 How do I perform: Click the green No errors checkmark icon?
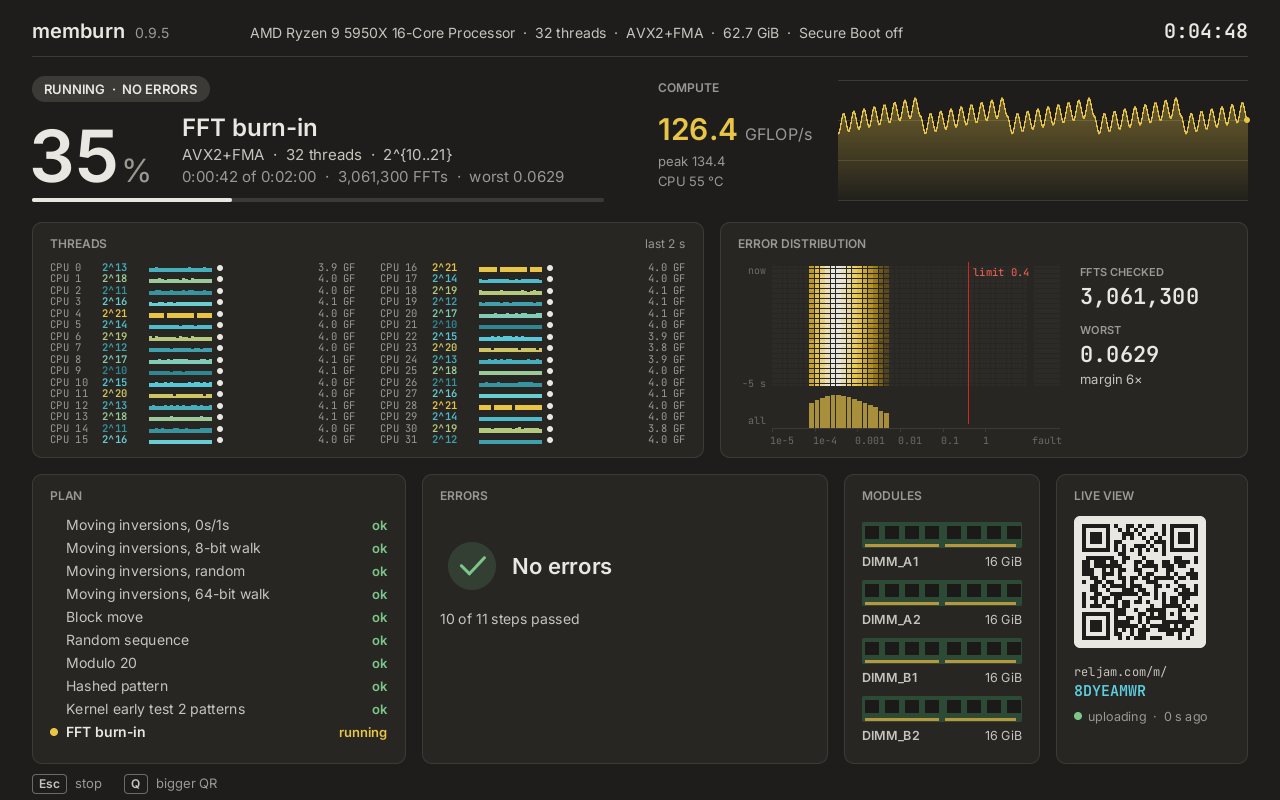click(x=472, y=566)
